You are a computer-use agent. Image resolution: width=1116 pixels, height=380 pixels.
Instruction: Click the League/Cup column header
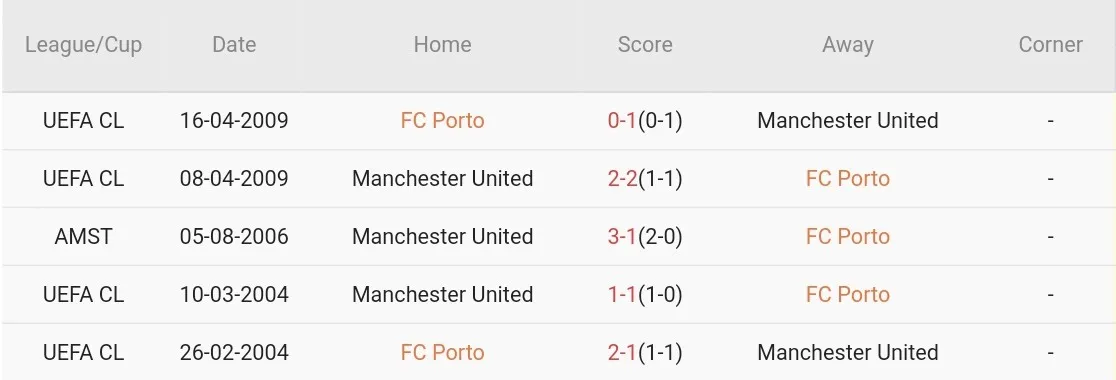83,45
